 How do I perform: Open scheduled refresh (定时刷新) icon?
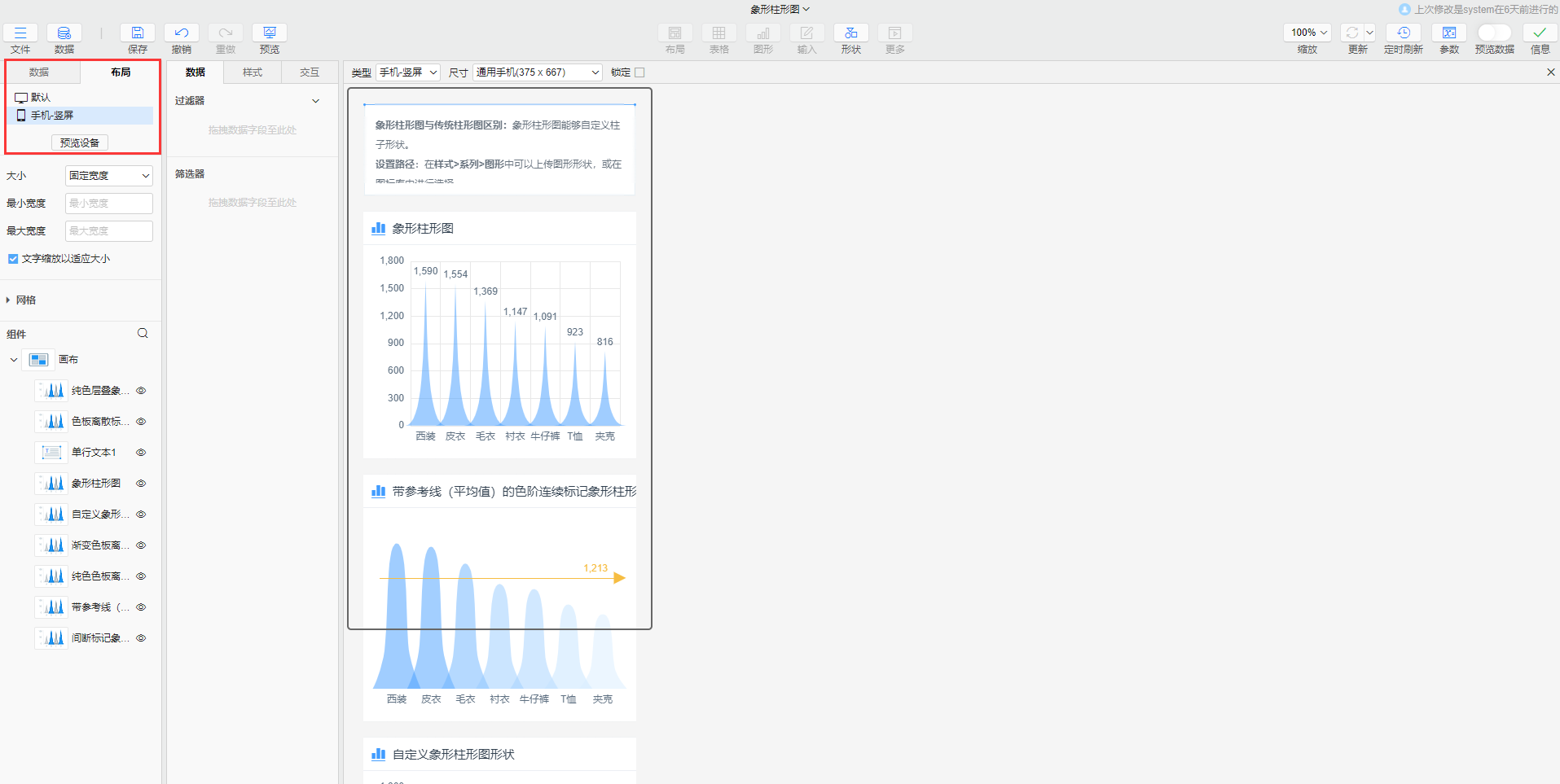click(x=1403, y=33)
